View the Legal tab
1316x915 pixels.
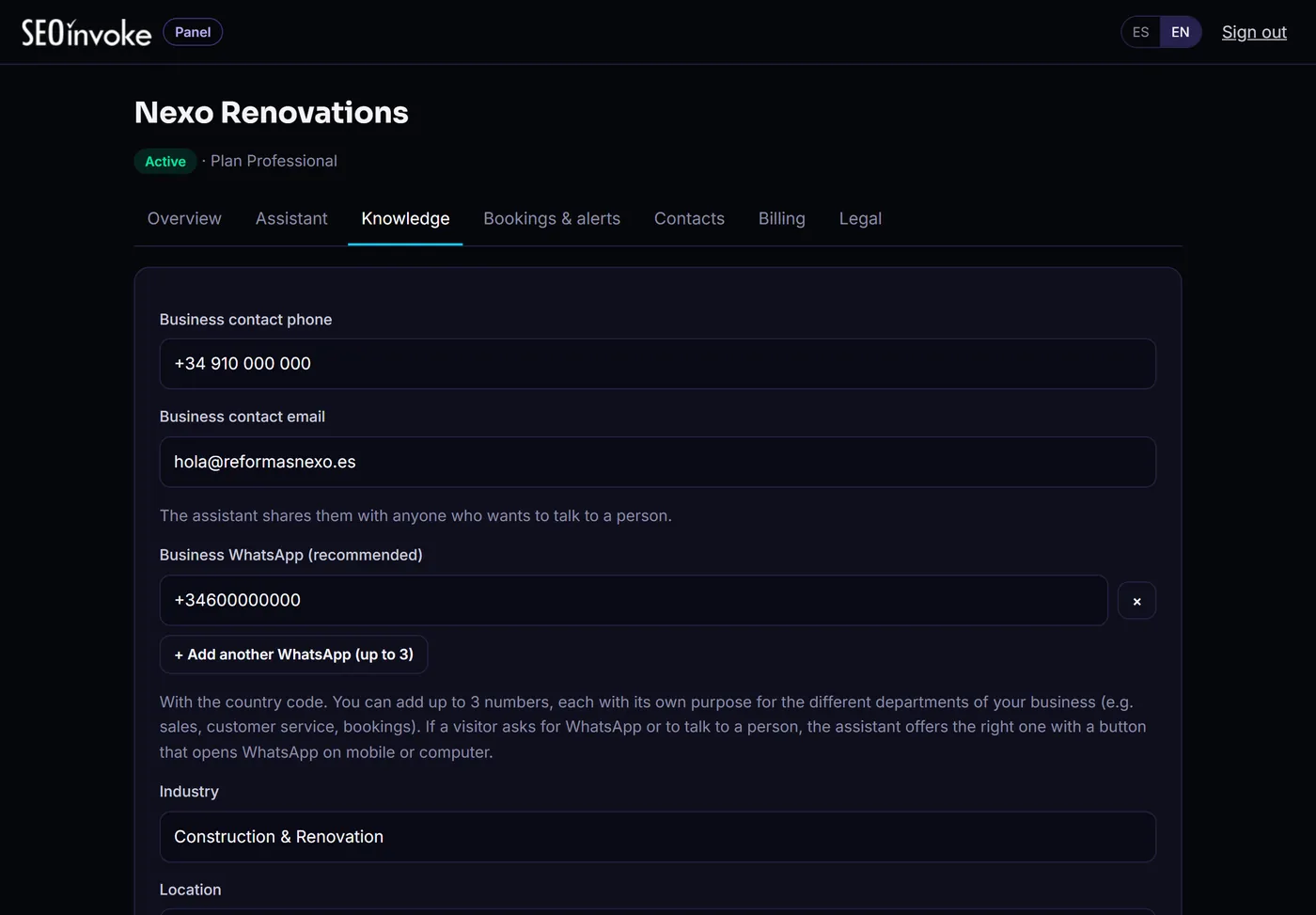point(860,218)
